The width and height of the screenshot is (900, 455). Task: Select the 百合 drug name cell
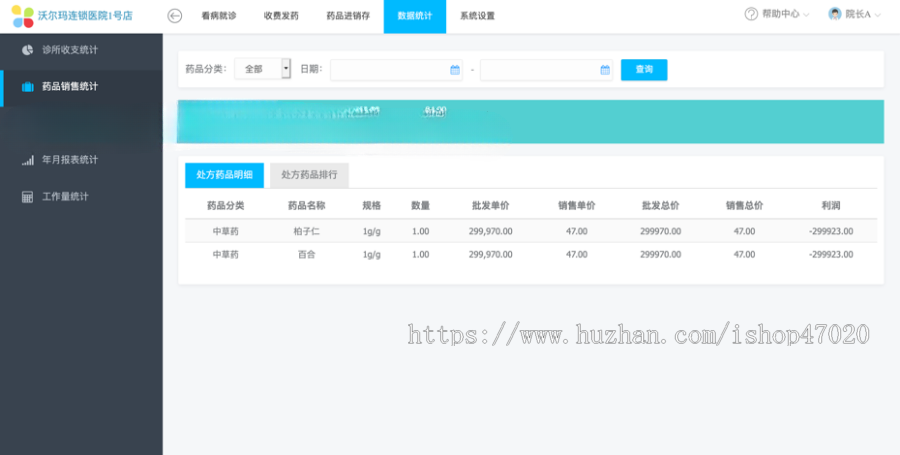[307, 254]
